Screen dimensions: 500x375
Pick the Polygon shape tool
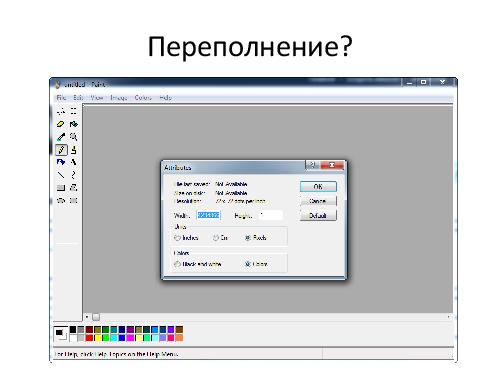point(73,188)
